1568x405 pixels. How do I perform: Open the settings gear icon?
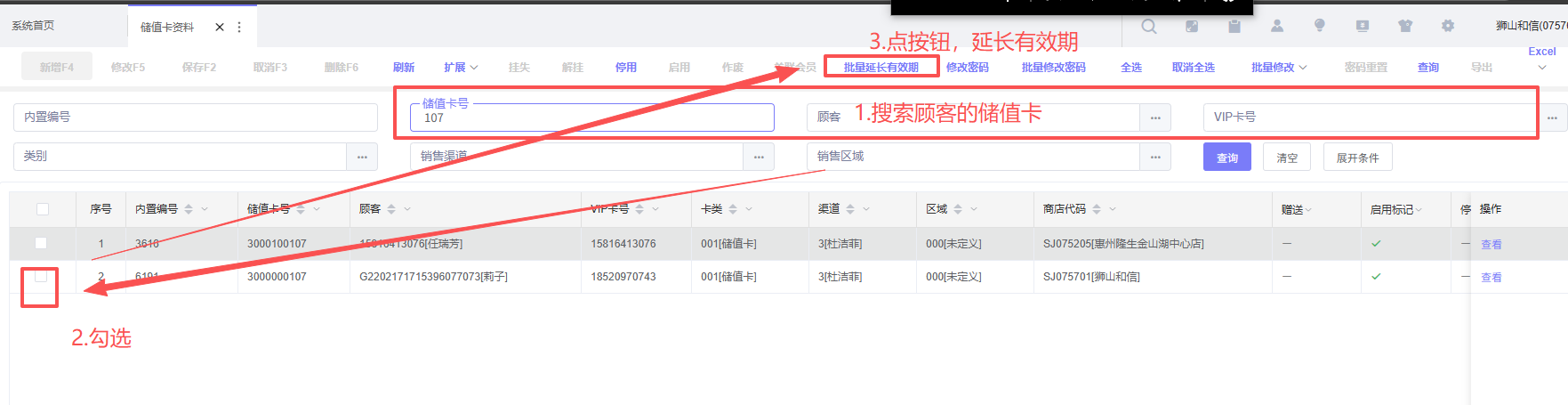click(1448, 27)
